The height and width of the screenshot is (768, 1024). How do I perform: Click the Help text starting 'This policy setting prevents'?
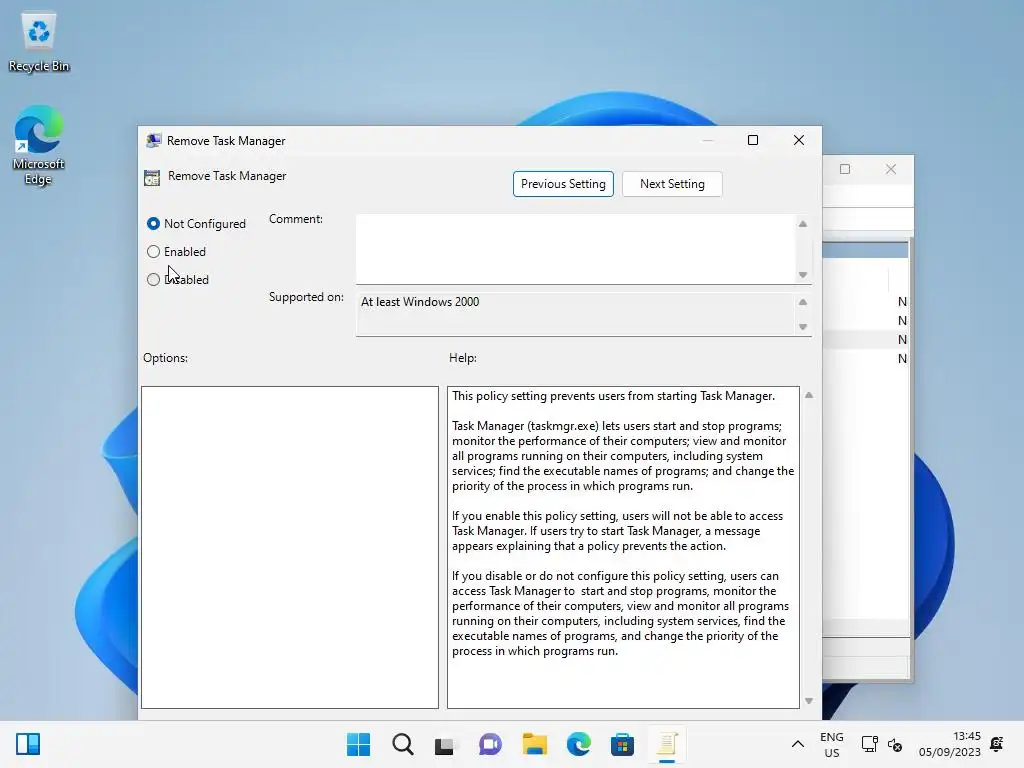[613, 396]
